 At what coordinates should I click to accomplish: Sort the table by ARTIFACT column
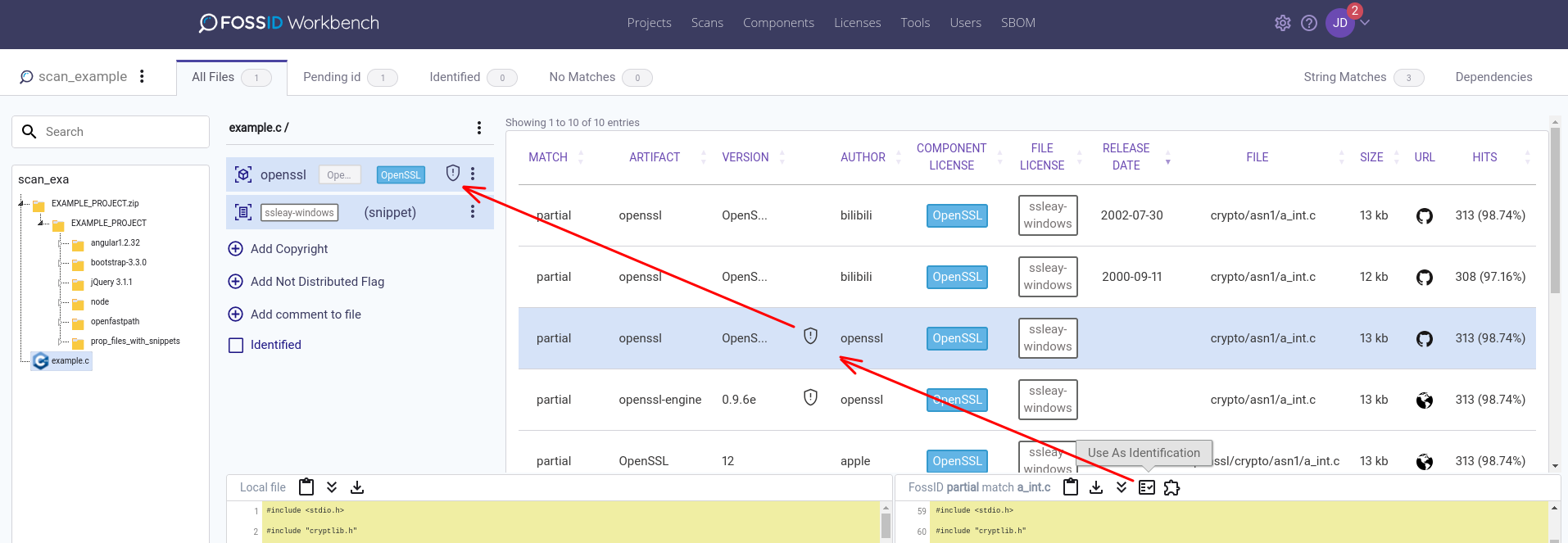pos(655,157)
